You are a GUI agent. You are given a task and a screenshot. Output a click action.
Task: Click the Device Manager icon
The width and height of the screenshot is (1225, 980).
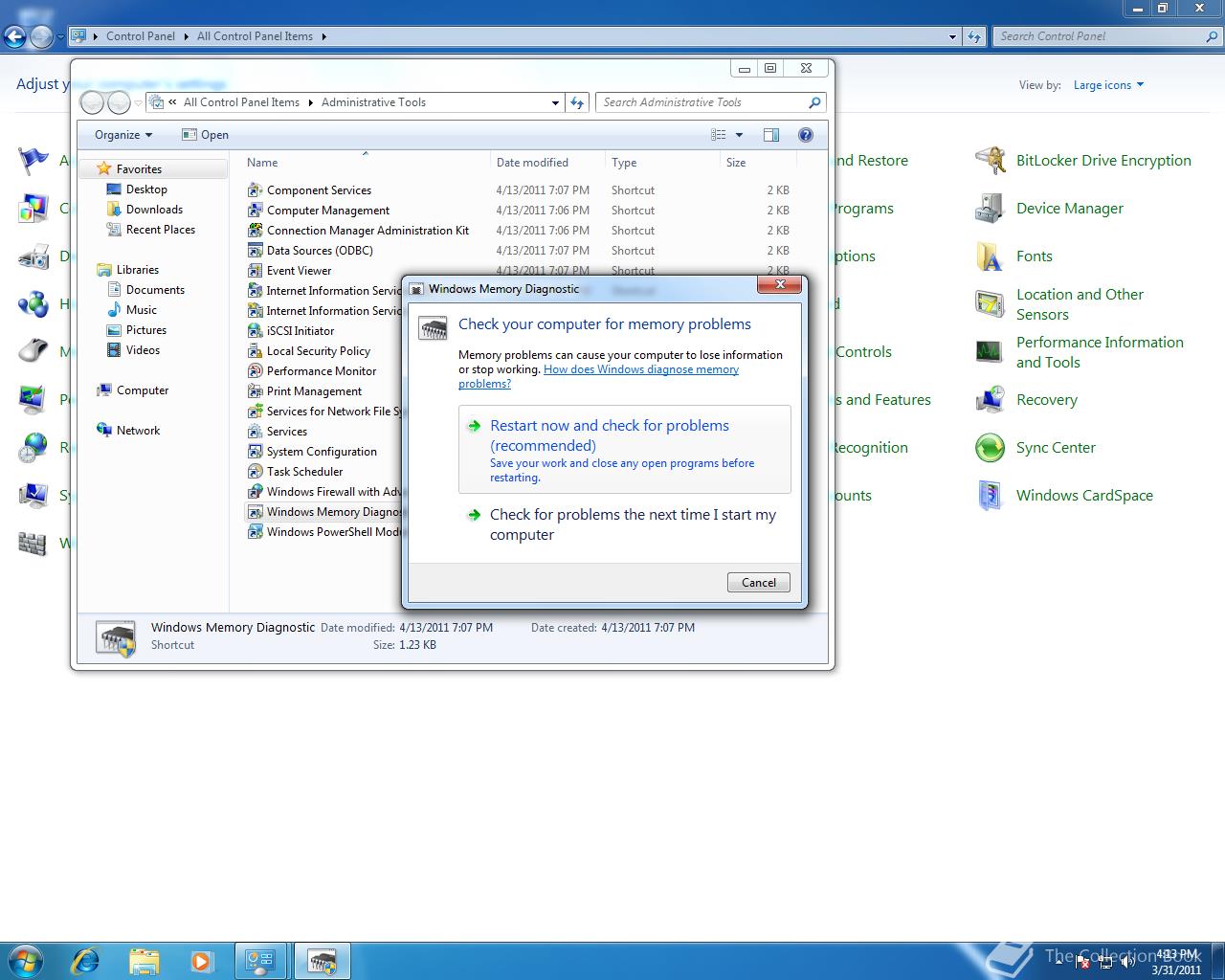click(990, 209)
